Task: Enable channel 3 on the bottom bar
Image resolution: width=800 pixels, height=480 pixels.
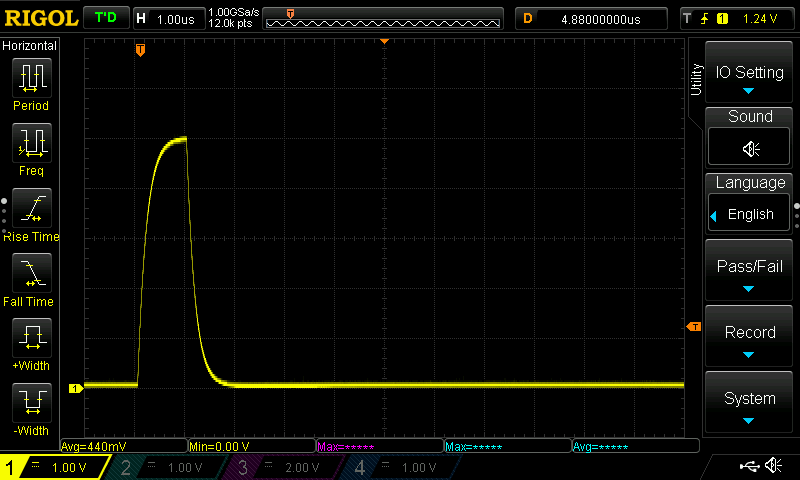Action: pyautogui.click(x=285, y=467)
